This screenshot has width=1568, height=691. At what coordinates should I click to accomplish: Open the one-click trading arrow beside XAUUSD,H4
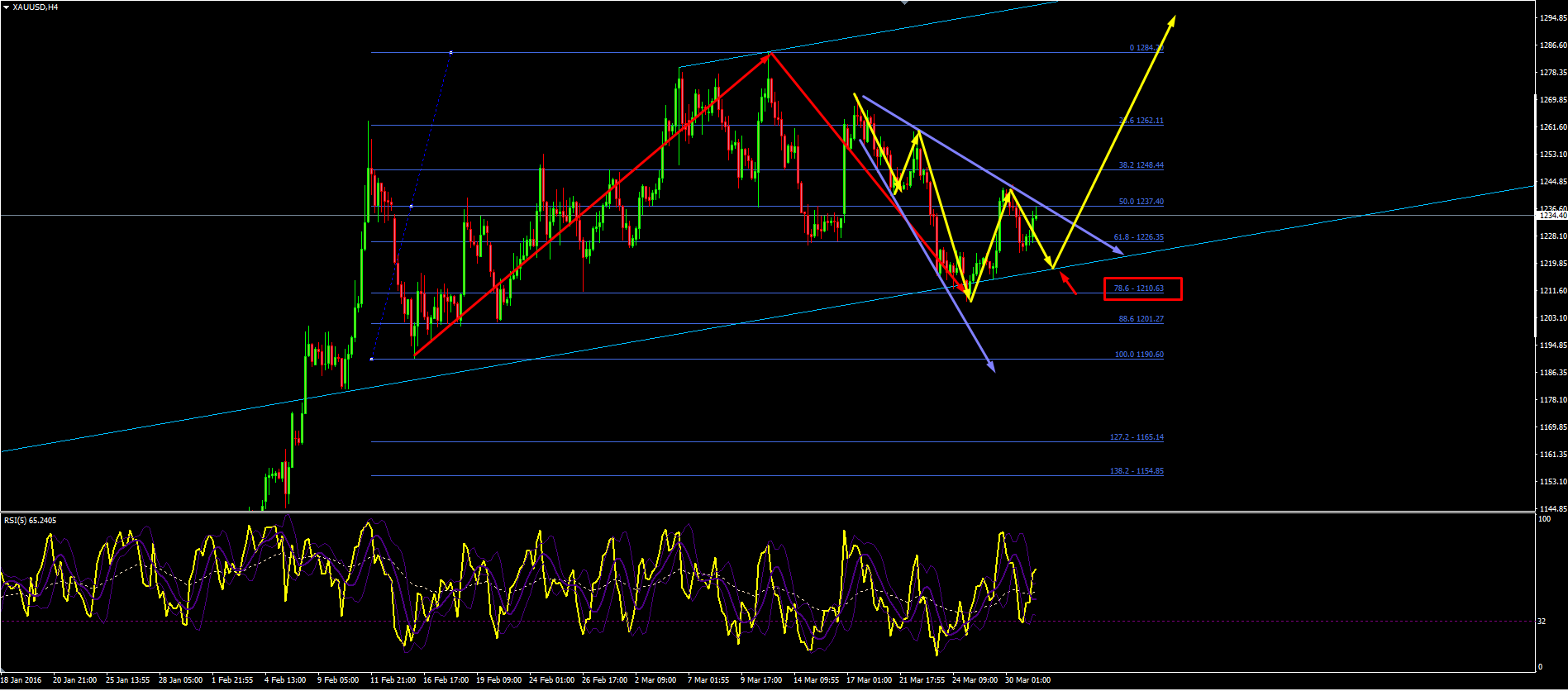7,7
